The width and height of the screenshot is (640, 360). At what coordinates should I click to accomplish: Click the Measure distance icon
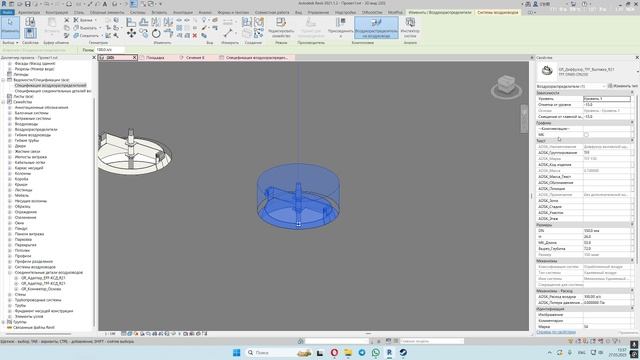coord(228,33)
